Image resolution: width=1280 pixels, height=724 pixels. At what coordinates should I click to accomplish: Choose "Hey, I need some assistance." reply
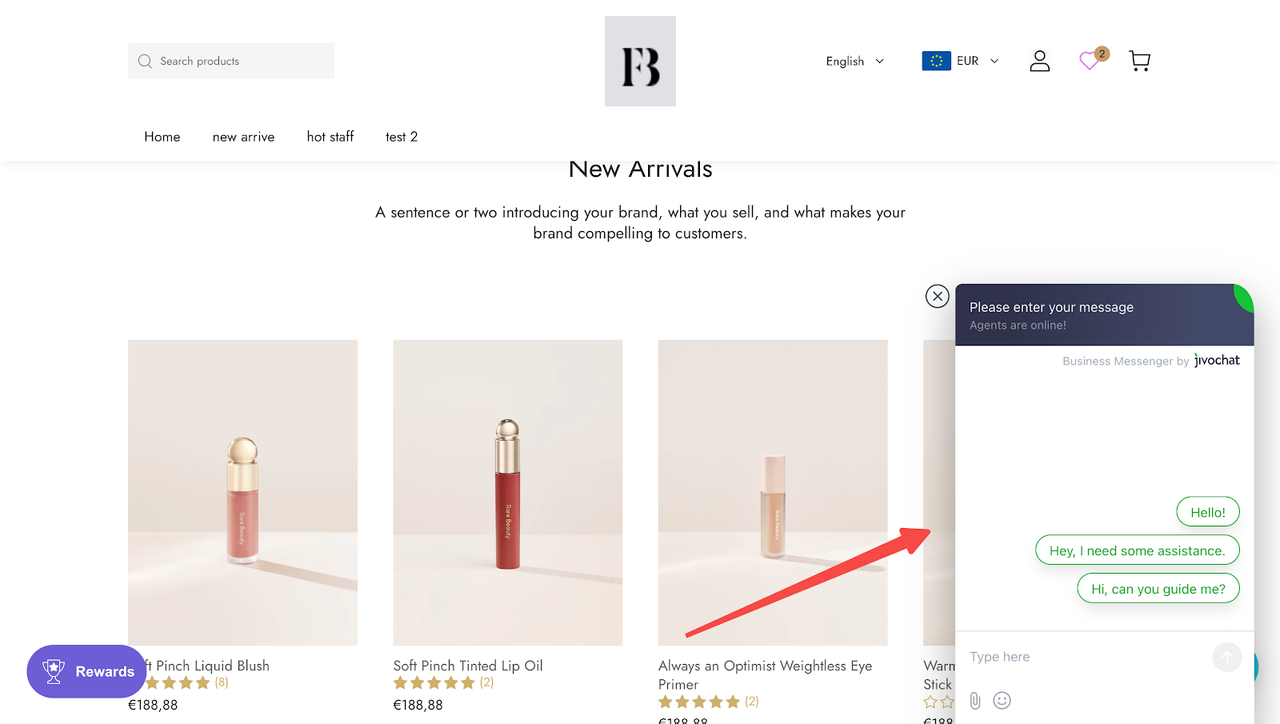click(x=1137, y=551)
